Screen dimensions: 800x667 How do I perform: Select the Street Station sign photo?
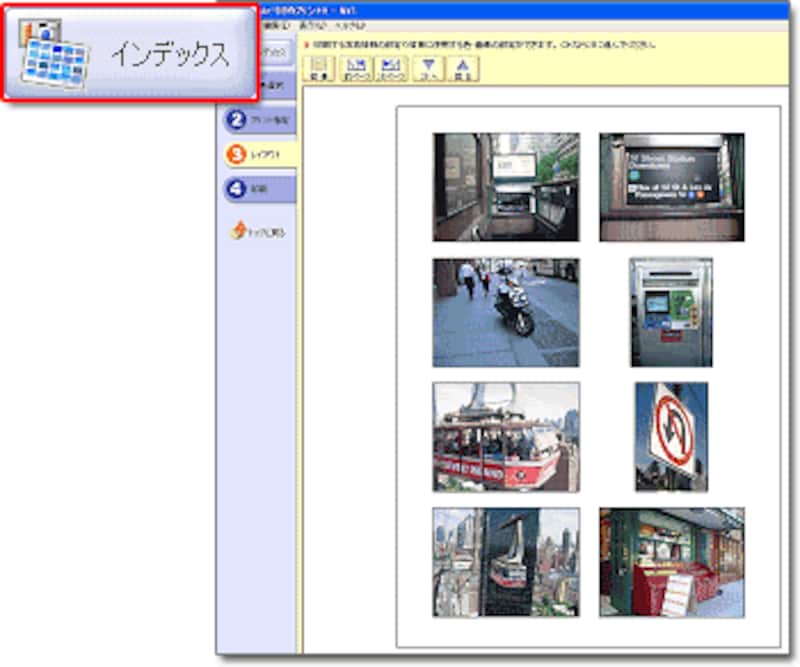point(671,187)
